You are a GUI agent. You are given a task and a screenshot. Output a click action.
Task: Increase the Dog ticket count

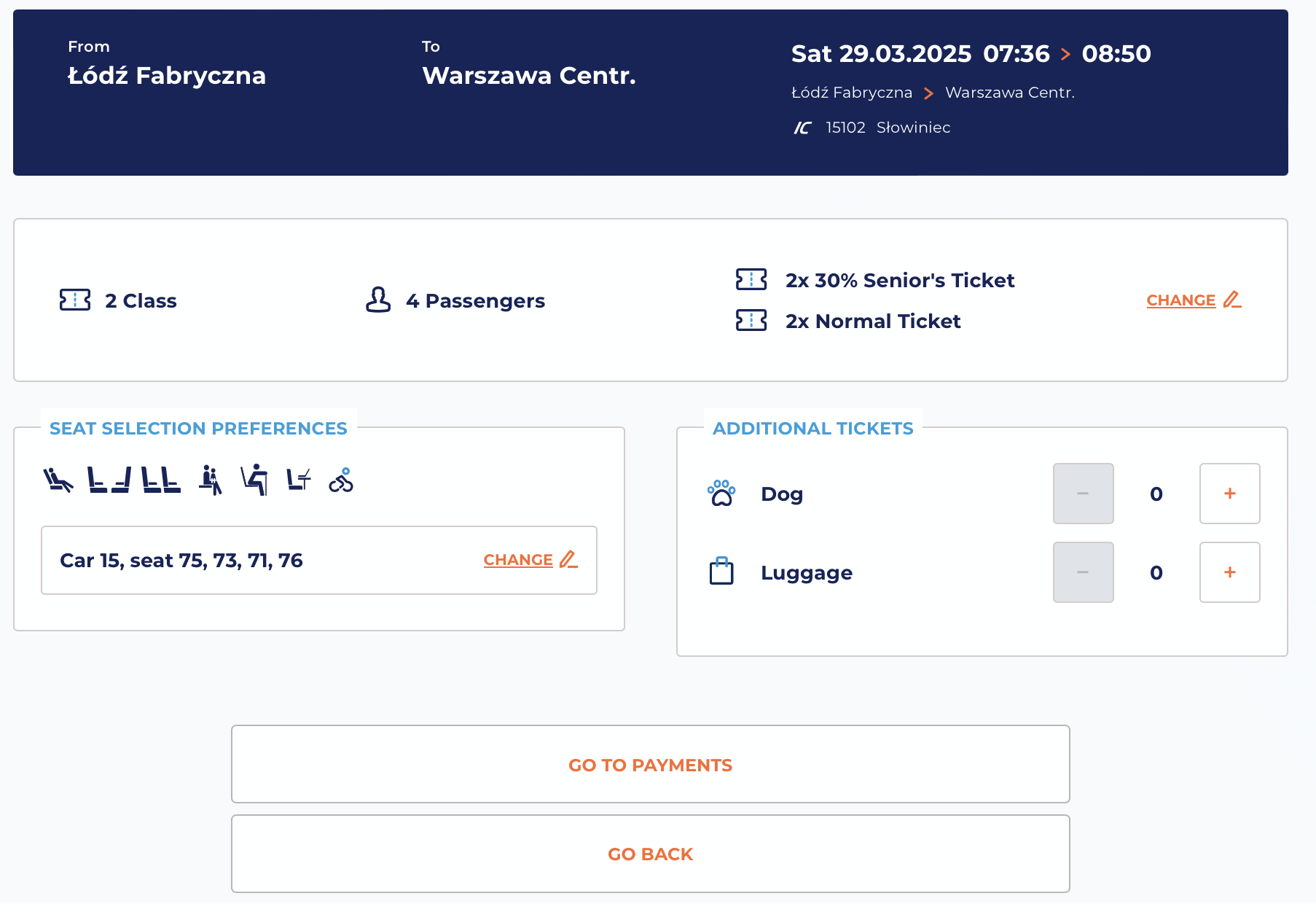click(1229, 494)
